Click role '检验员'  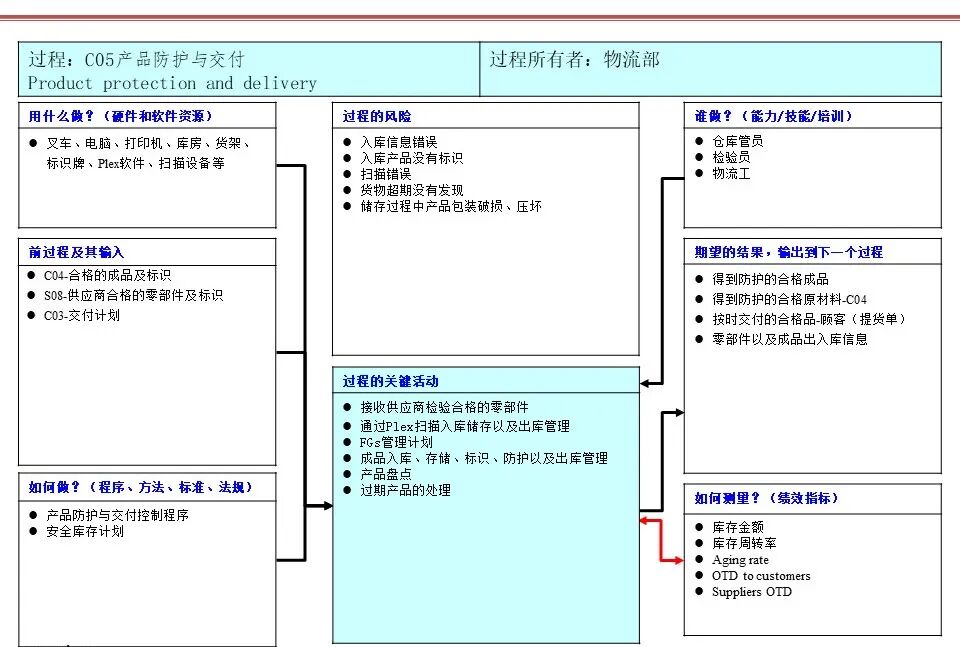pyautogui.click(x=731, y=157)
